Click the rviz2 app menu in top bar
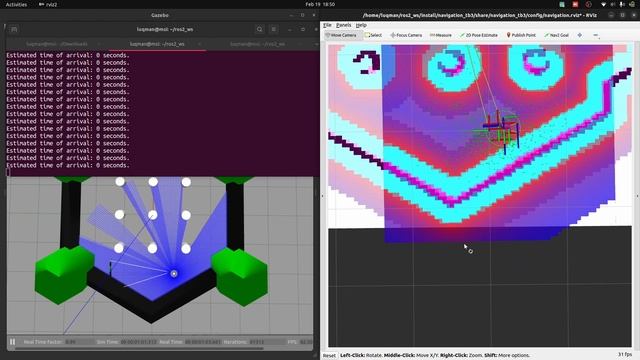Viewport: 640px width, 360px height. pos(48,4)
